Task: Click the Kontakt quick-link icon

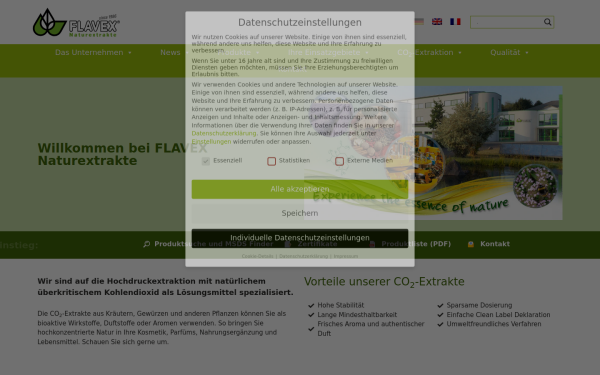Action: [471, 244]
